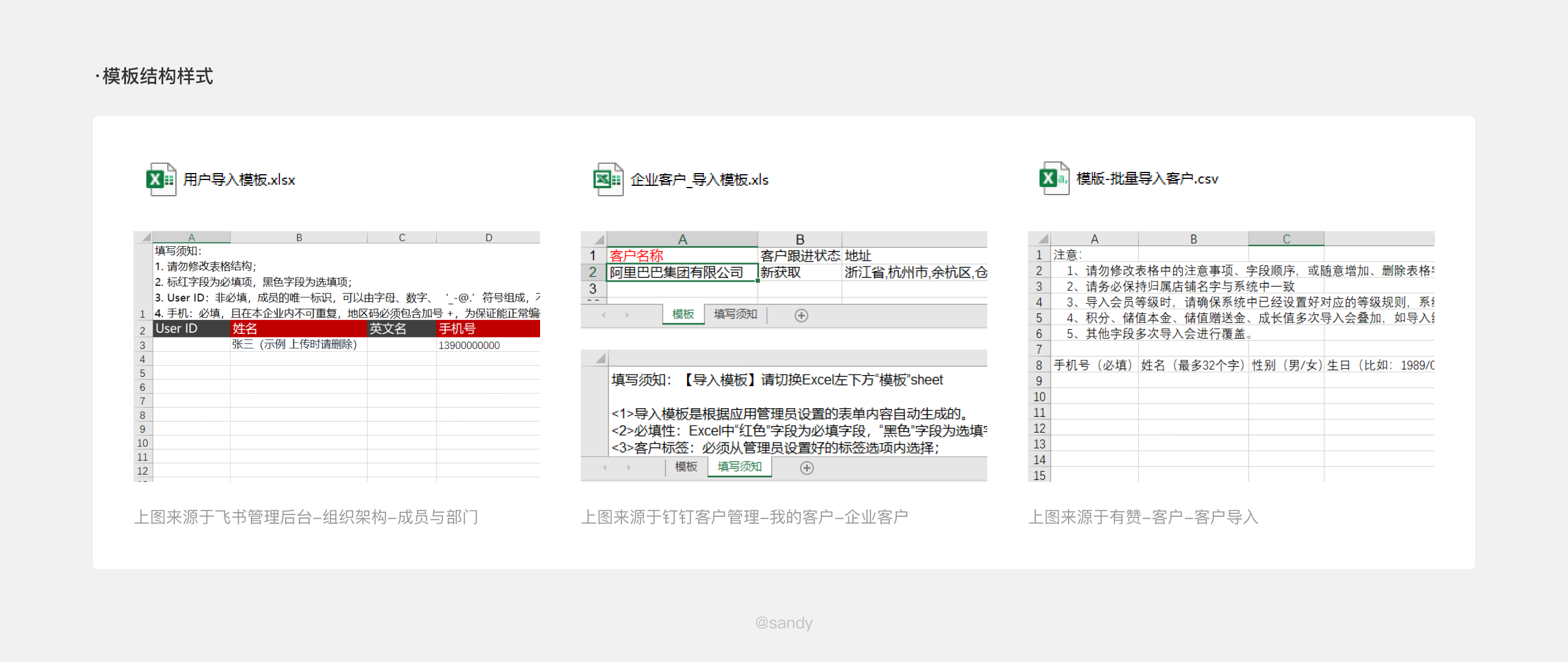This screenshot has height=662, width=1568.
Task: Open lower 模板 sheet tab
Action: [685, 467]
